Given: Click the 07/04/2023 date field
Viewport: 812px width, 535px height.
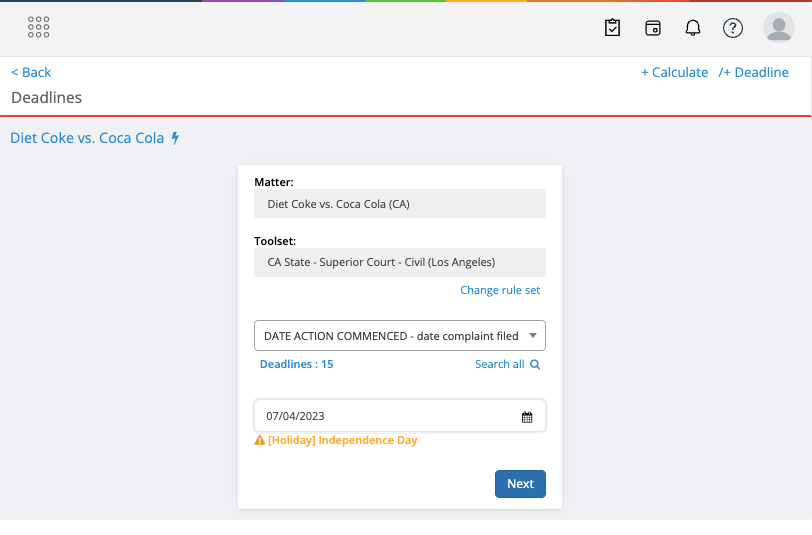Looking at the screenshot, I should click(400, 415).
